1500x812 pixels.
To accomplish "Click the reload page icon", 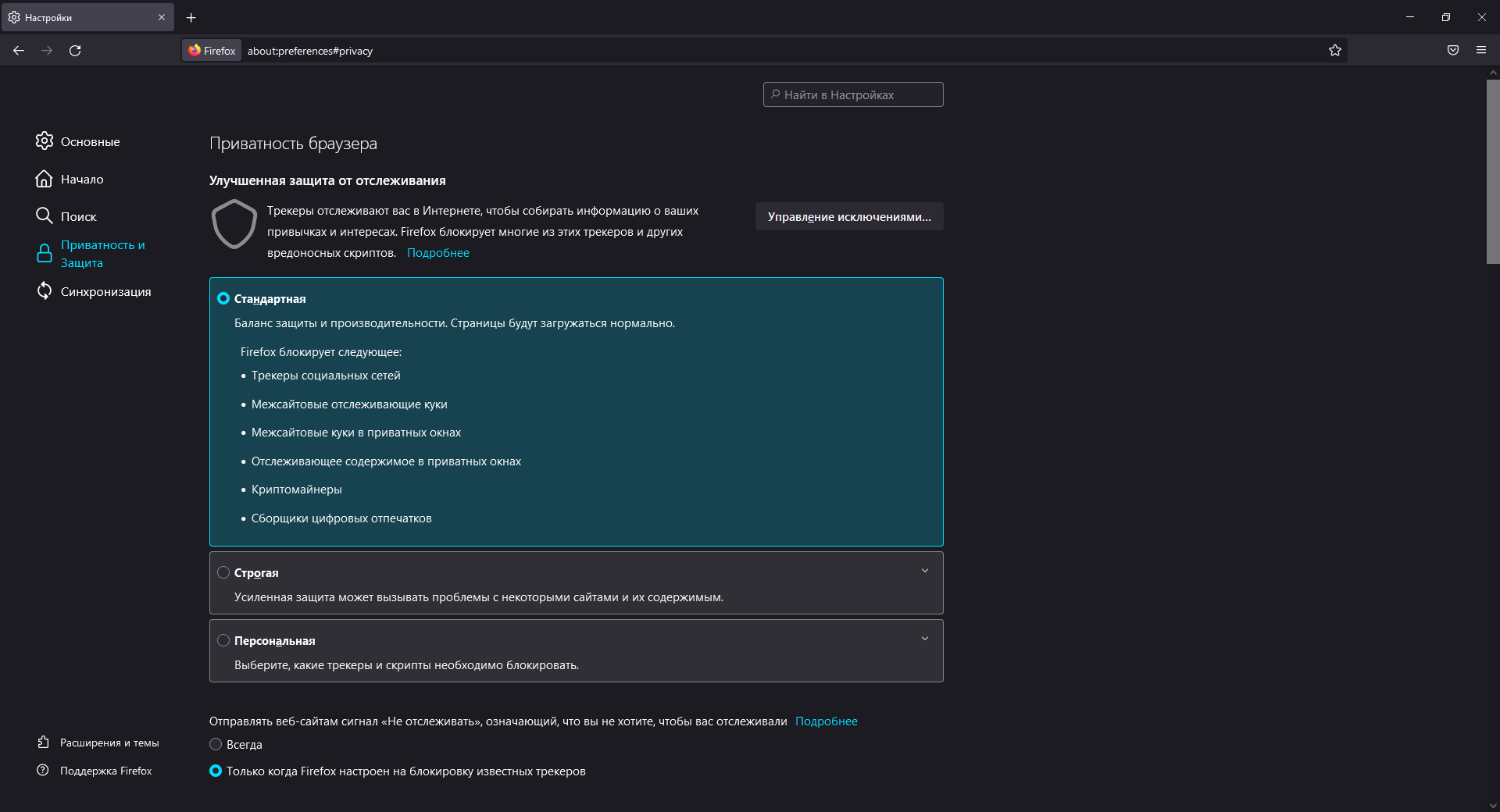I will [x=75, y=51].
